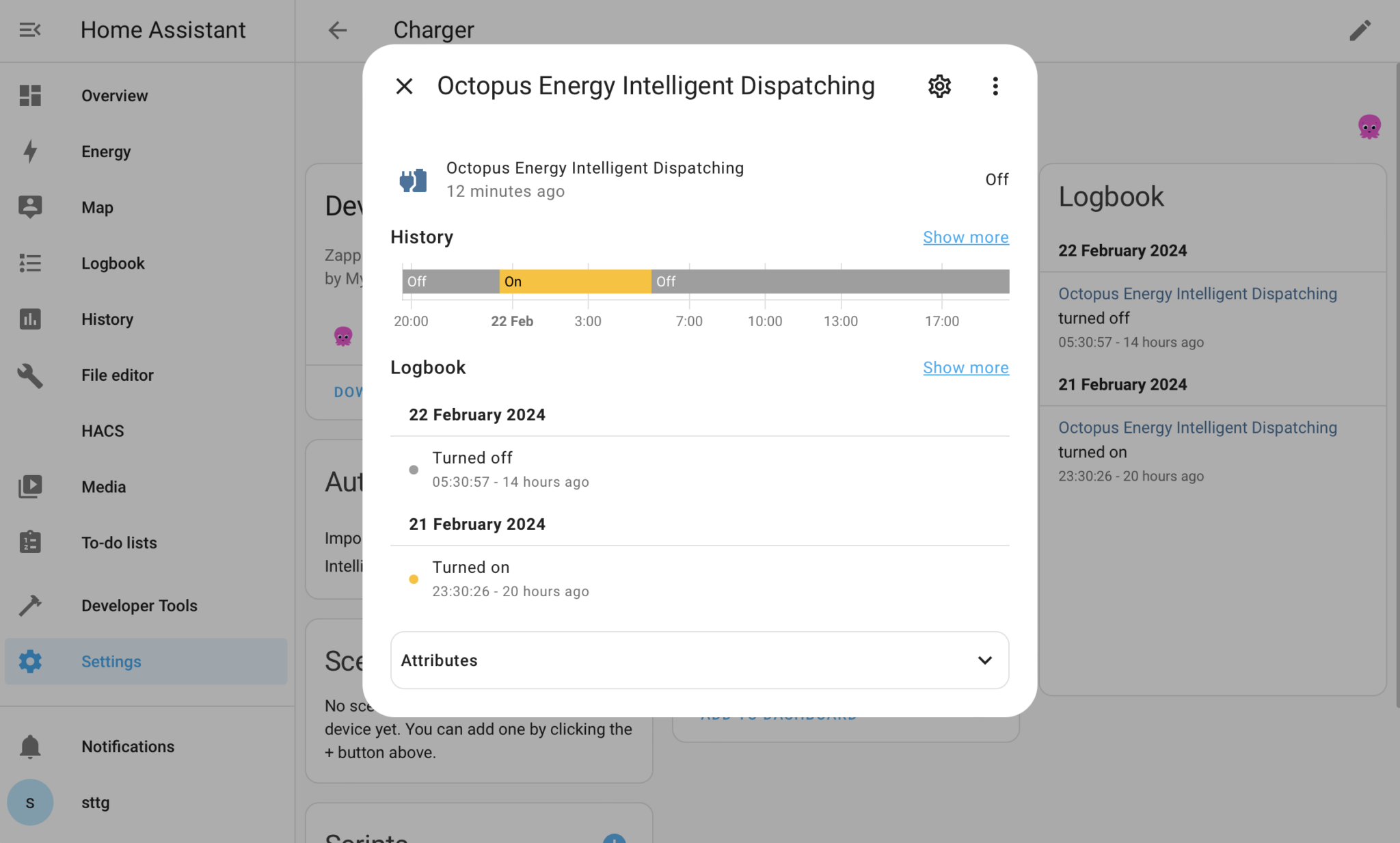Go back using the arrow next to Charger

(338, 30)
